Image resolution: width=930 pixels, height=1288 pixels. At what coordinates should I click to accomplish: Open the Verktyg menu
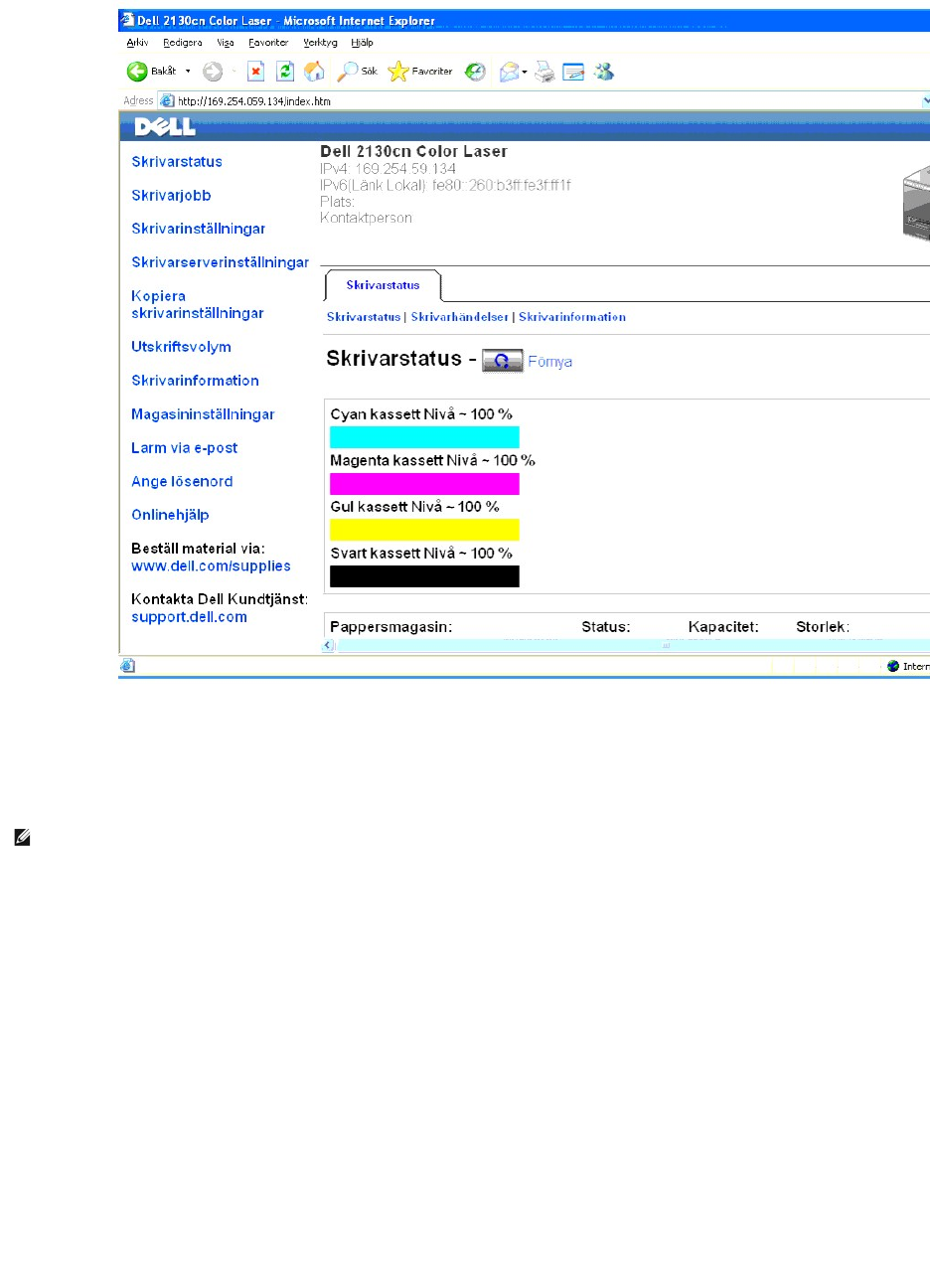click(x=320, y=43)
